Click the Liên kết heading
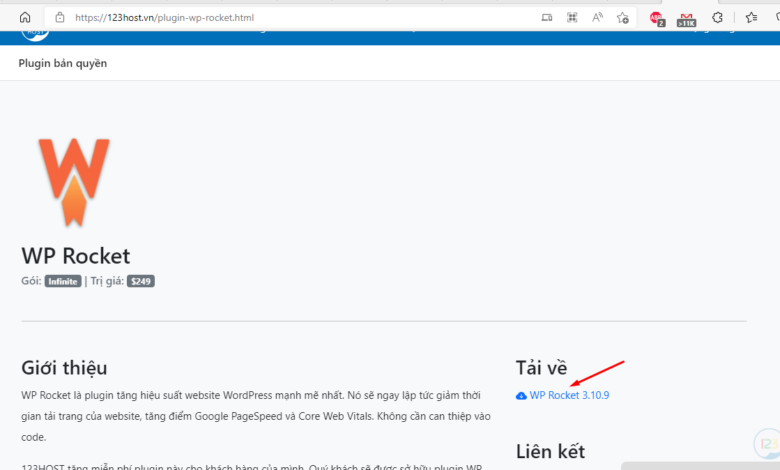This screenshot has width=780, height=470. (x=550, y=452)
